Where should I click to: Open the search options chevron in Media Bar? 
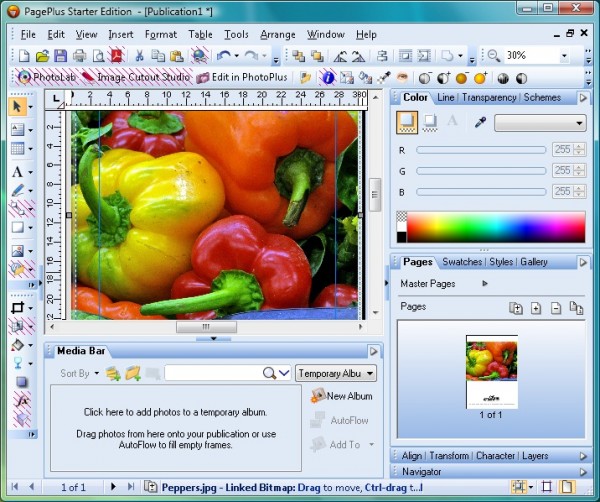[x=284, y=373]
